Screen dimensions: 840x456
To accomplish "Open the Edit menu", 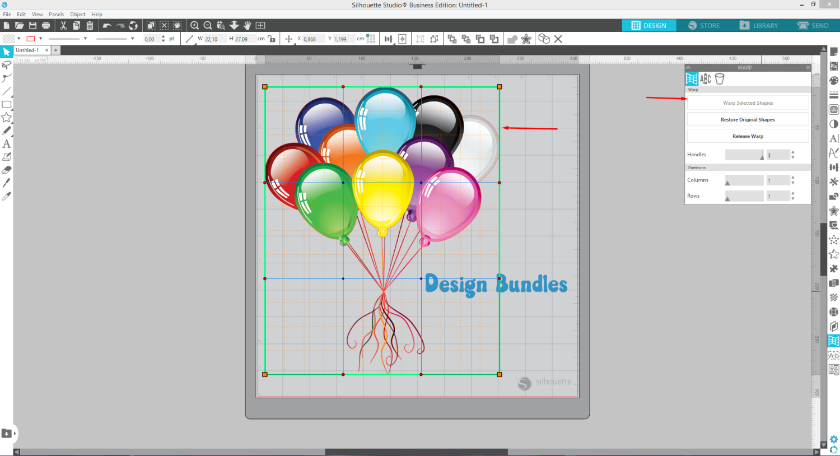I will coord(21,14).
